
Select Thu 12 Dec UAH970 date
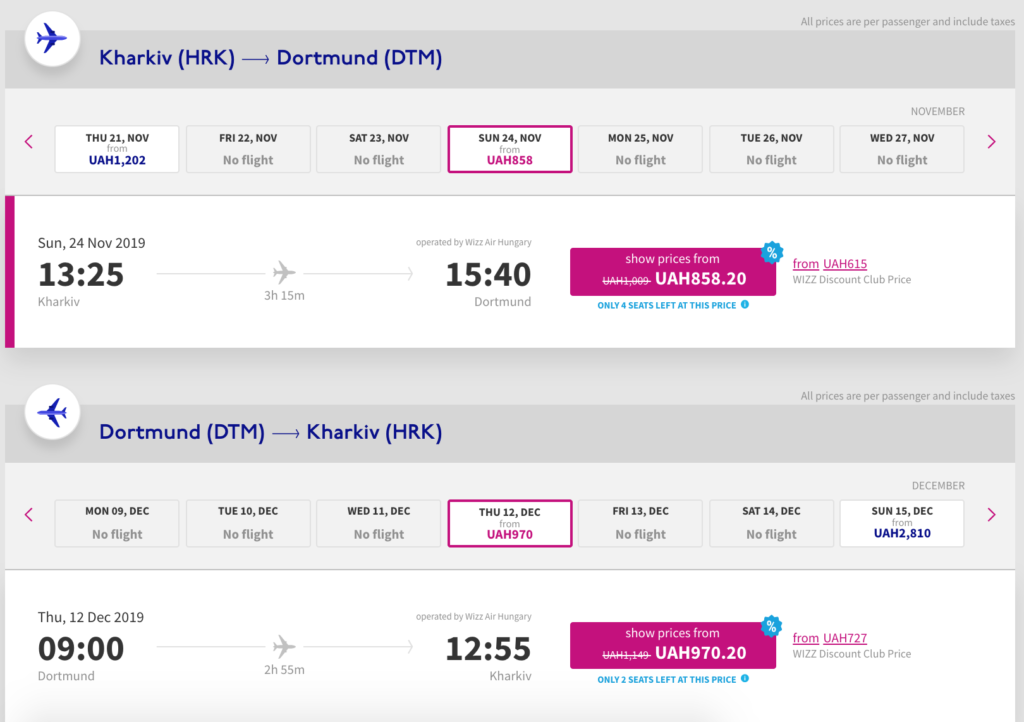coord(510,523)
